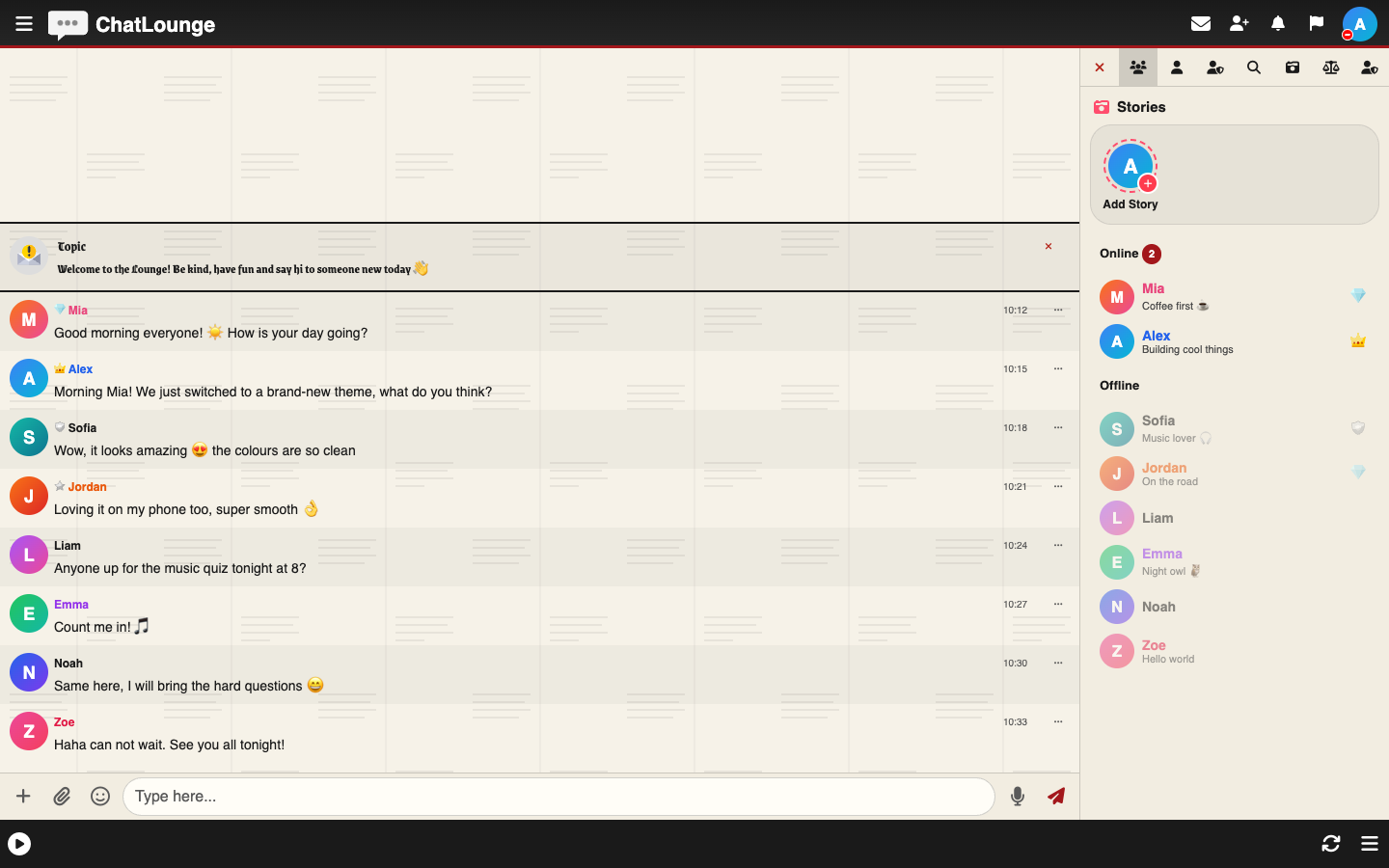
Task: Play the radio player in bottom bar
Action: click(19, 844)
